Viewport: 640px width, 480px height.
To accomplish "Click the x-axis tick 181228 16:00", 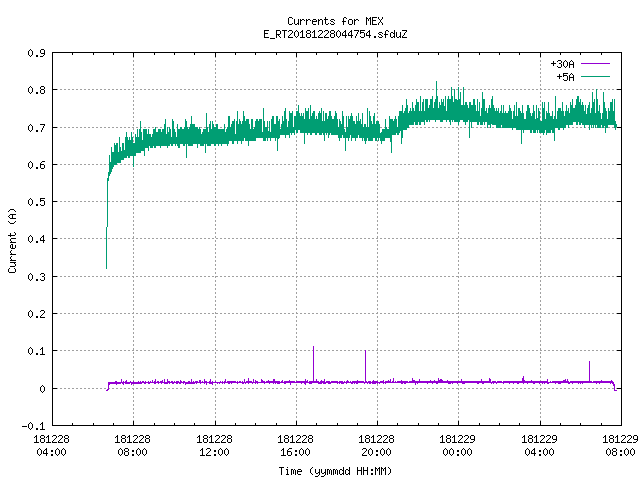I will (x=295, y=445).
